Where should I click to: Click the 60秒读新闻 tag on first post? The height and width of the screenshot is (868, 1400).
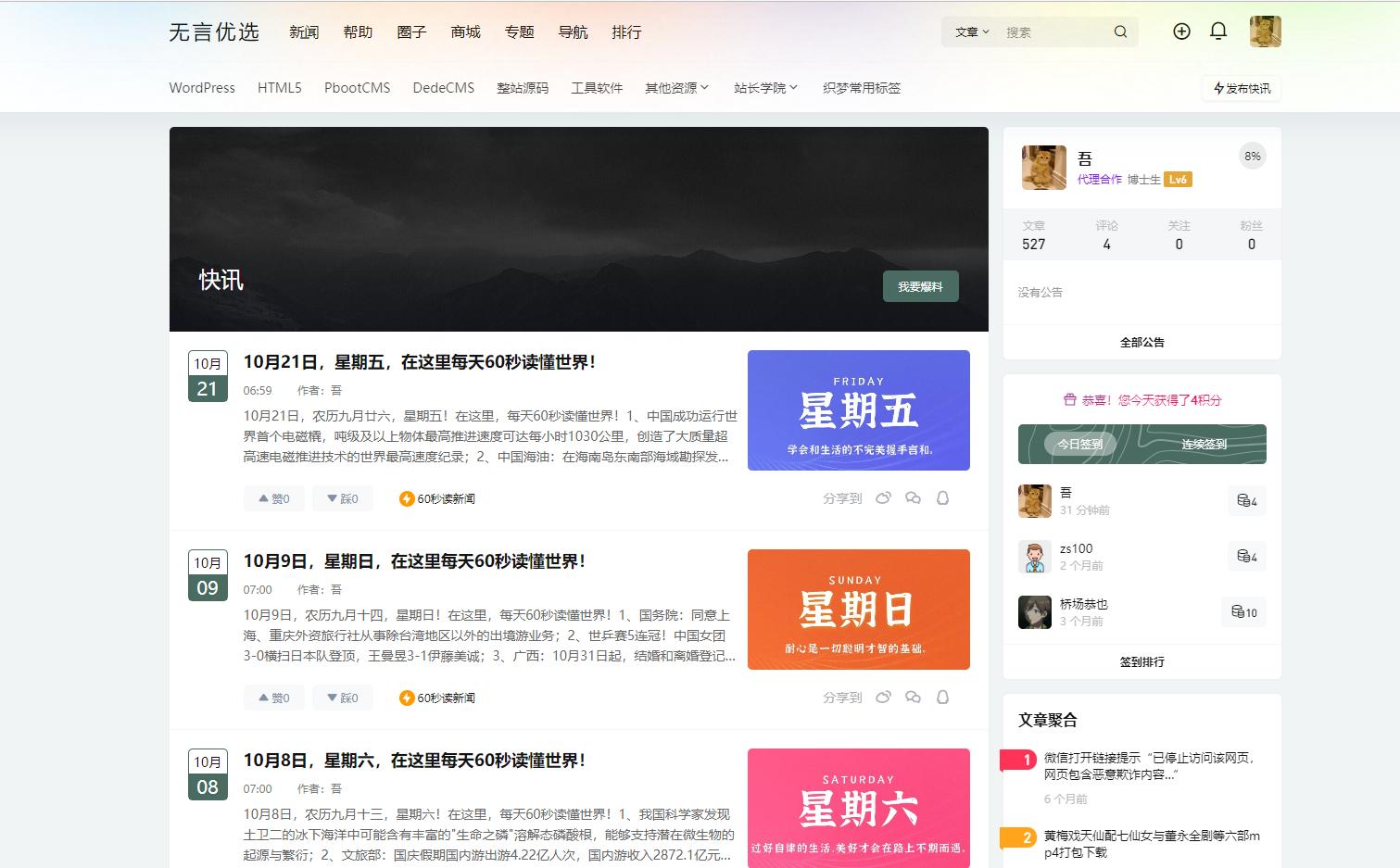437,498
